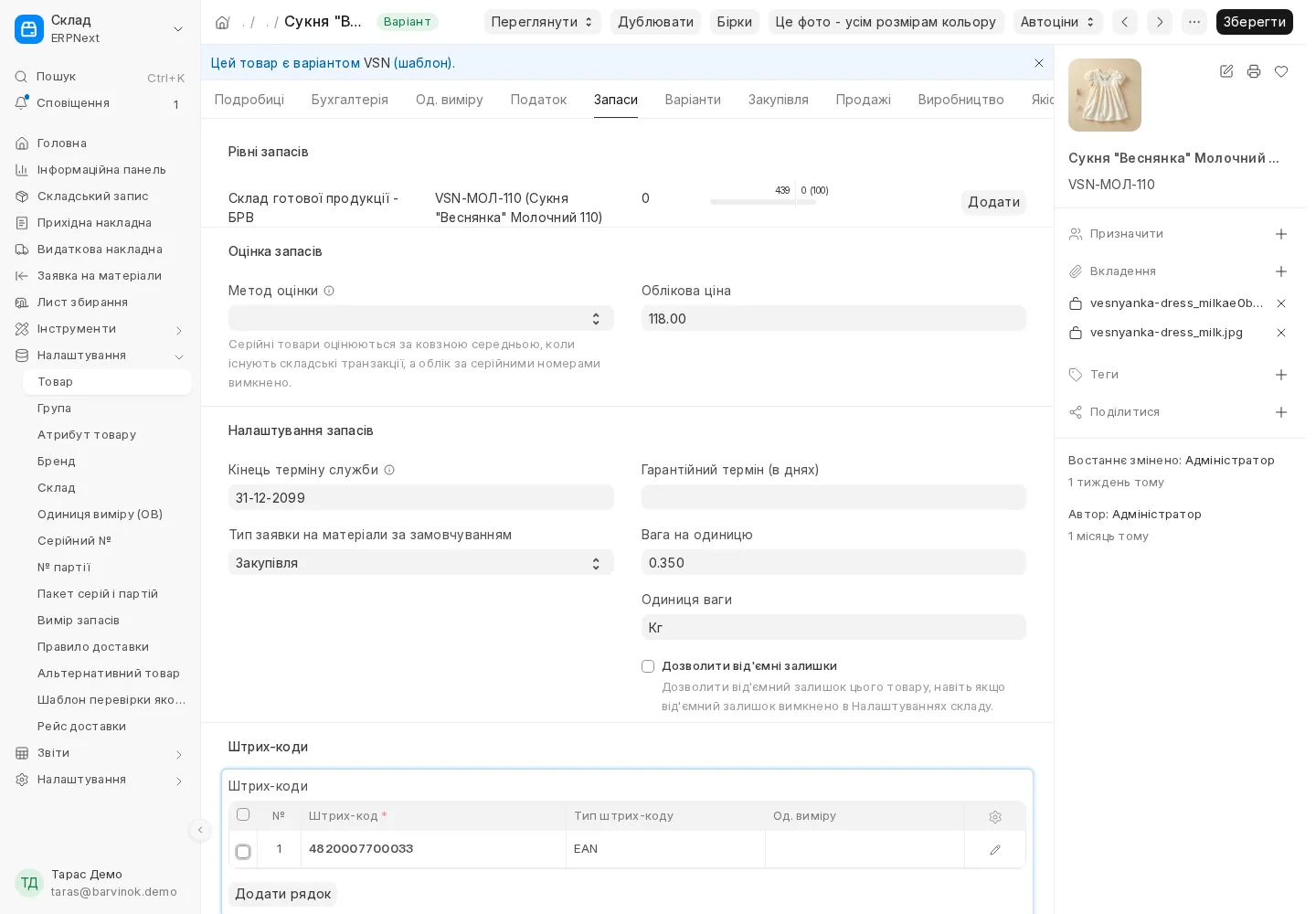Open Метод оцінки dropdown
The height and width of the screenshot is (914, 1316).
tap(420, 318)
